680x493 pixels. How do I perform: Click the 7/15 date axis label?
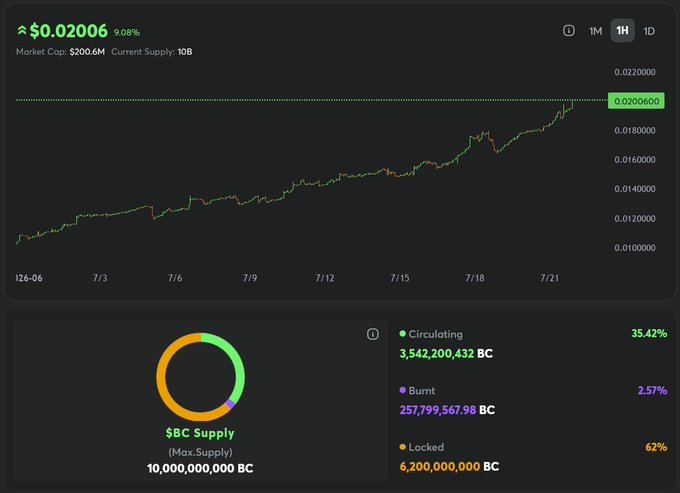(x=400, y=278)
